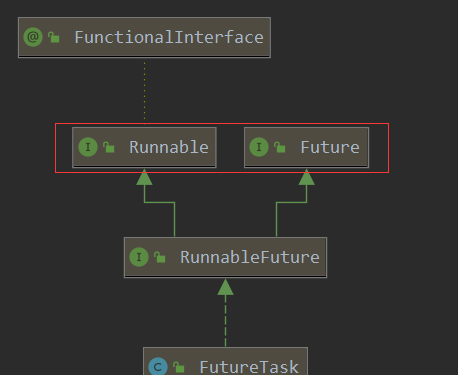Select the RunnableFuture node label
The width and height of the screenshot is (458, 375).
pyautogui.click(x=250, y=257)
